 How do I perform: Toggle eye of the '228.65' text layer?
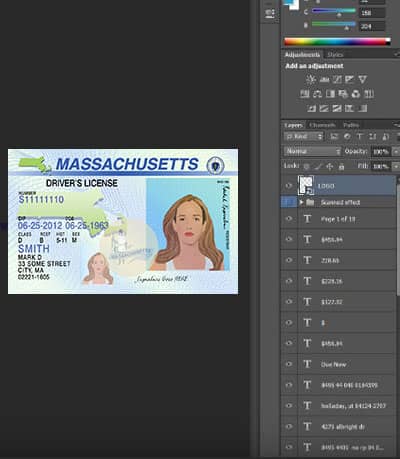click(289, 260)
